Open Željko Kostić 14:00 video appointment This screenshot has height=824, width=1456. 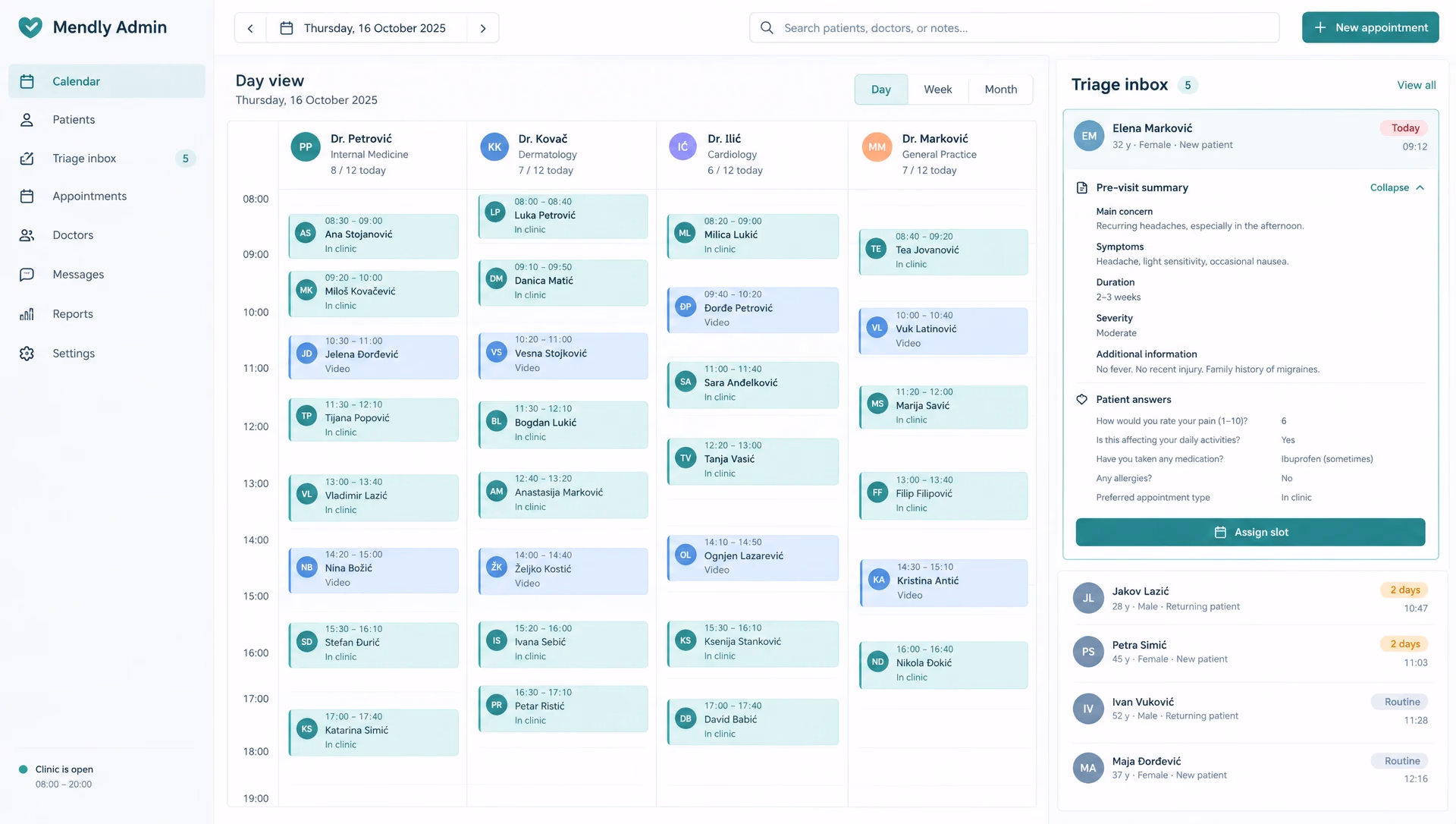pyautogui.click(x=563, y=571)
